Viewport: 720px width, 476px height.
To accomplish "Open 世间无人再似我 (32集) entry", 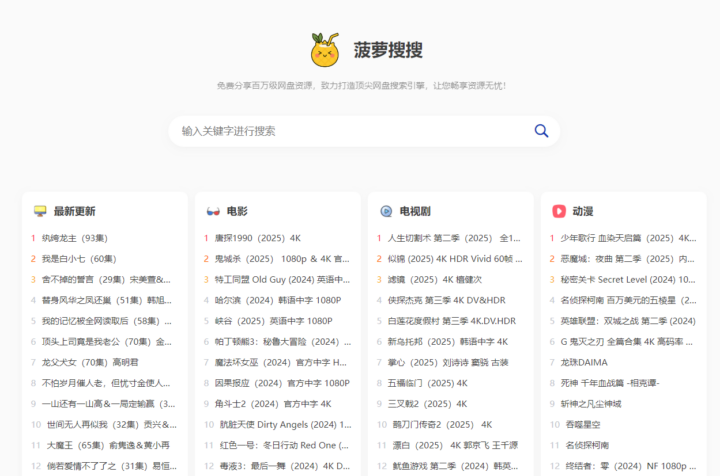I will (112, 425).
